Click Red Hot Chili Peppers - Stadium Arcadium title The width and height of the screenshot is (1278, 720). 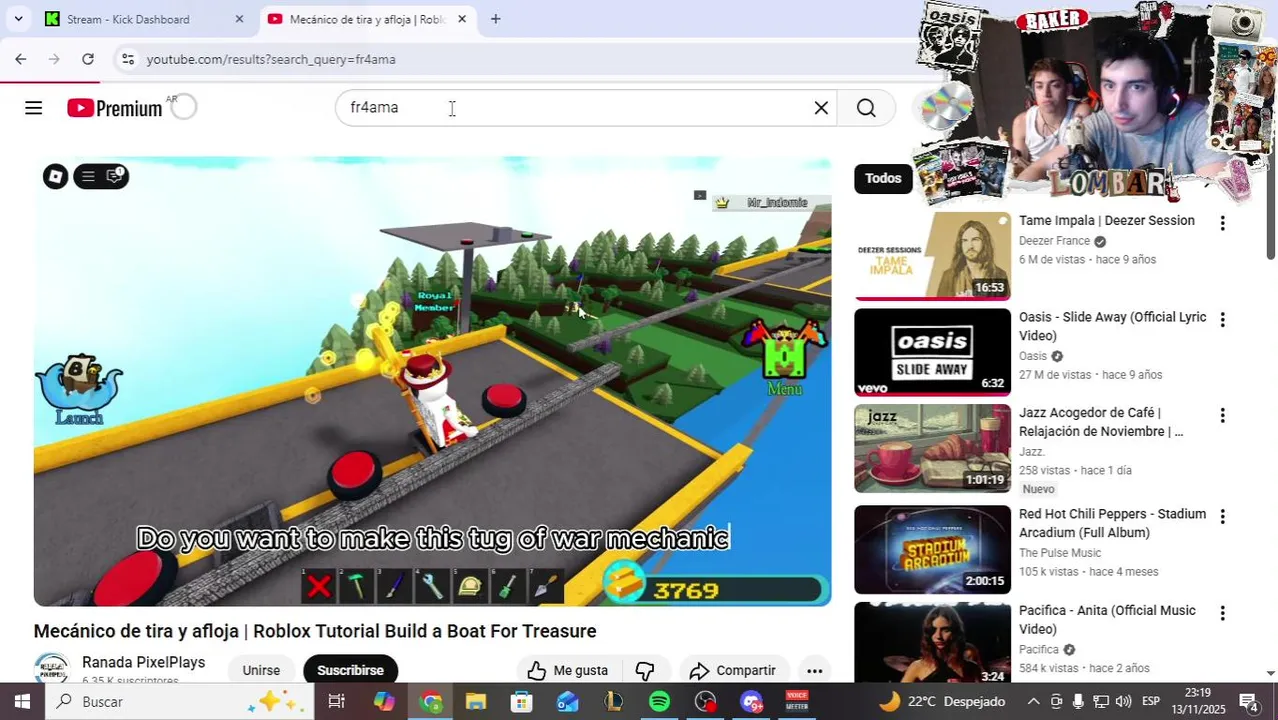pyautogui.click(x=1112, y=523)
